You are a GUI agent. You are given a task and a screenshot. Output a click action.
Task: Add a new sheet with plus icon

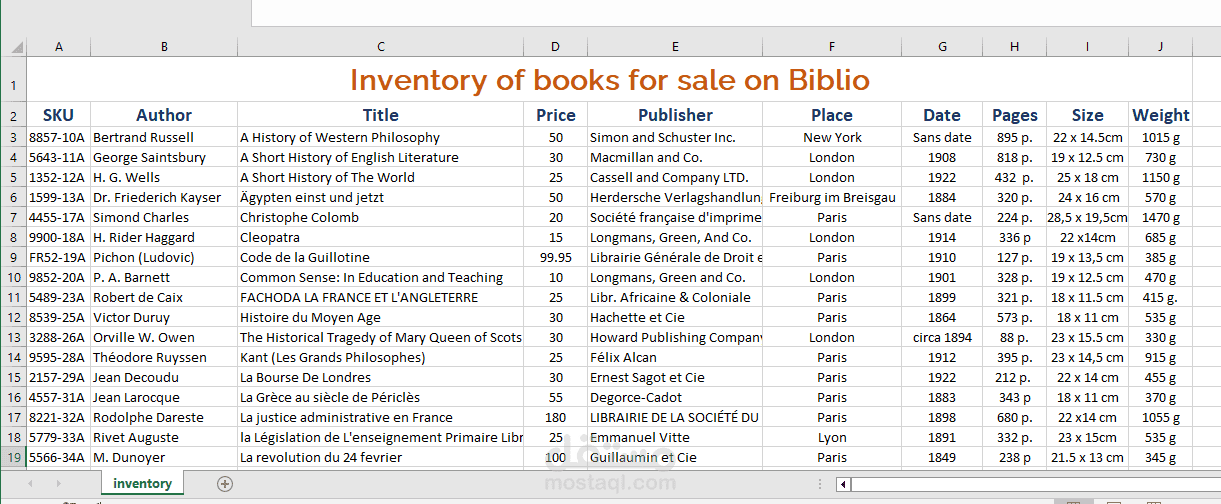coord(225,484)
